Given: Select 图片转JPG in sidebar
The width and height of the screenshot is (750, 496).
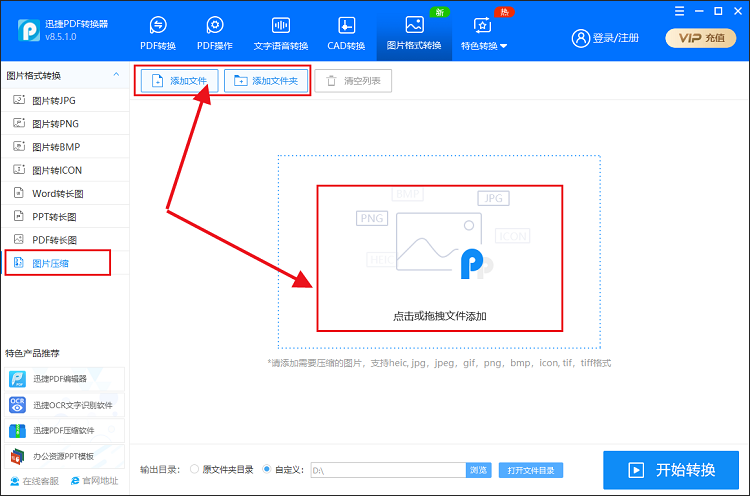Looking at the screenshot, I should (66, 100).
